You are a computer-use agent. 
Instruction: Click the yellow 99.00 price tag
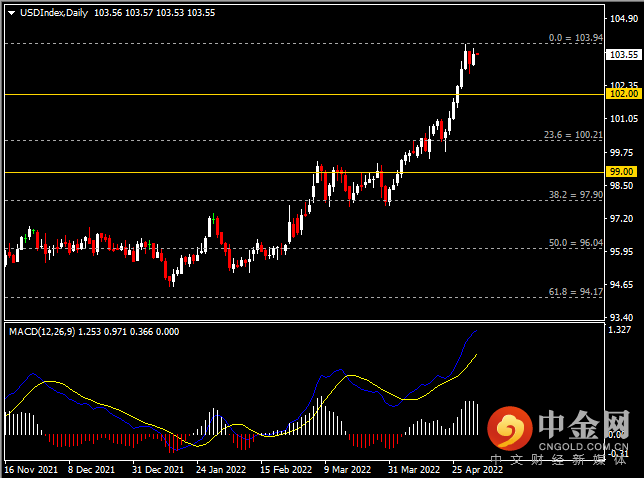coord(621,172)
